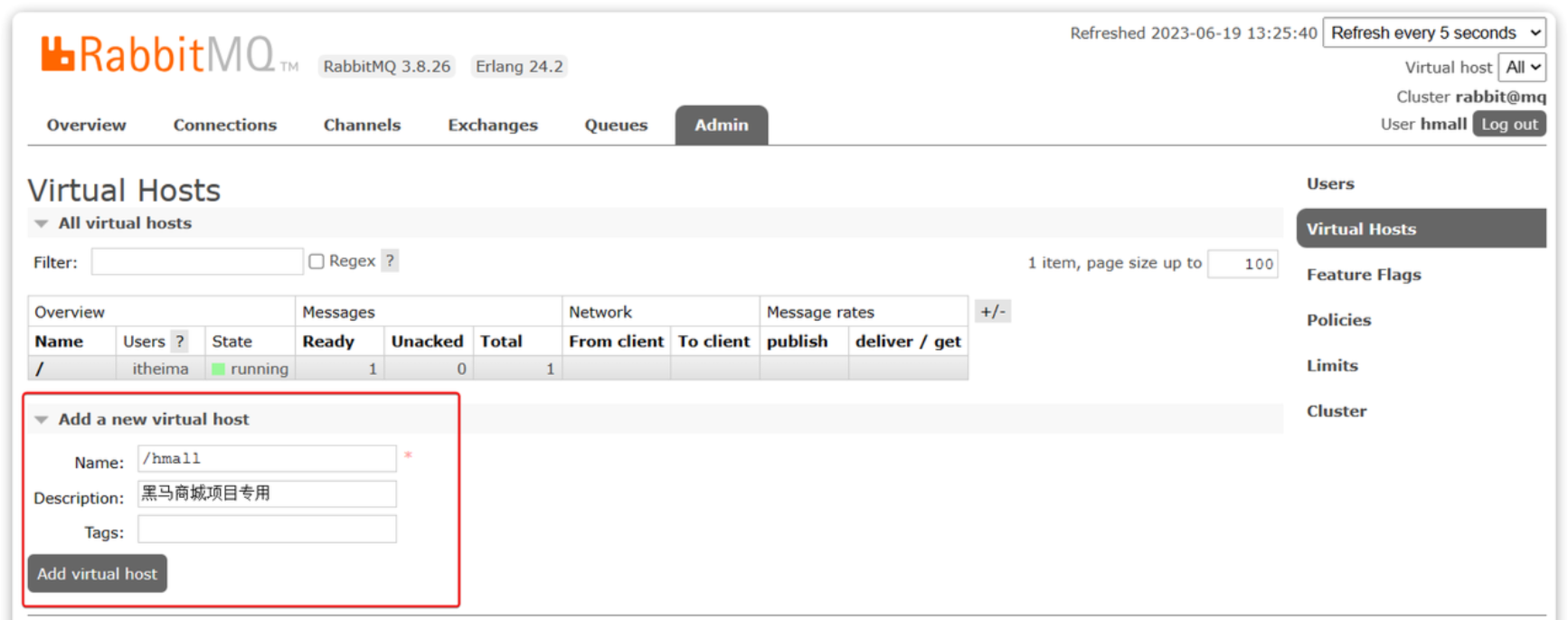Select Policies in the admin sidebar

(x=1338, y=320)
